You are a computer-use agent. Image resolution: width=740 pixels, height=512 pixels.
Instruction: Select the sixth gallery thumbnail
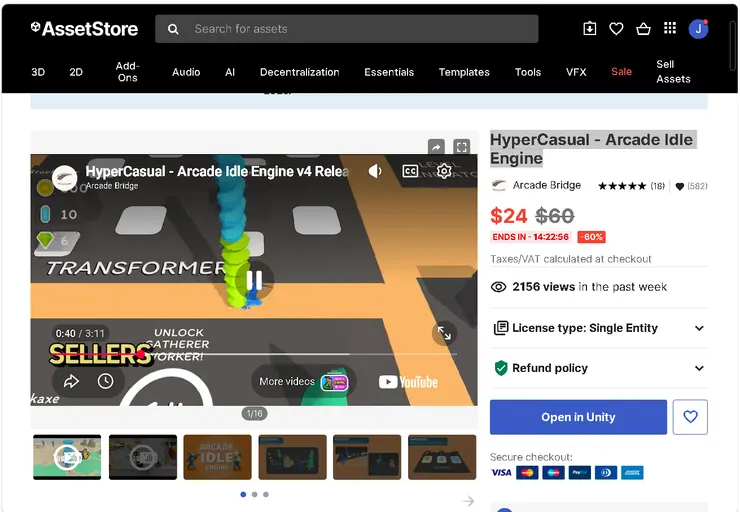(442, 457)
